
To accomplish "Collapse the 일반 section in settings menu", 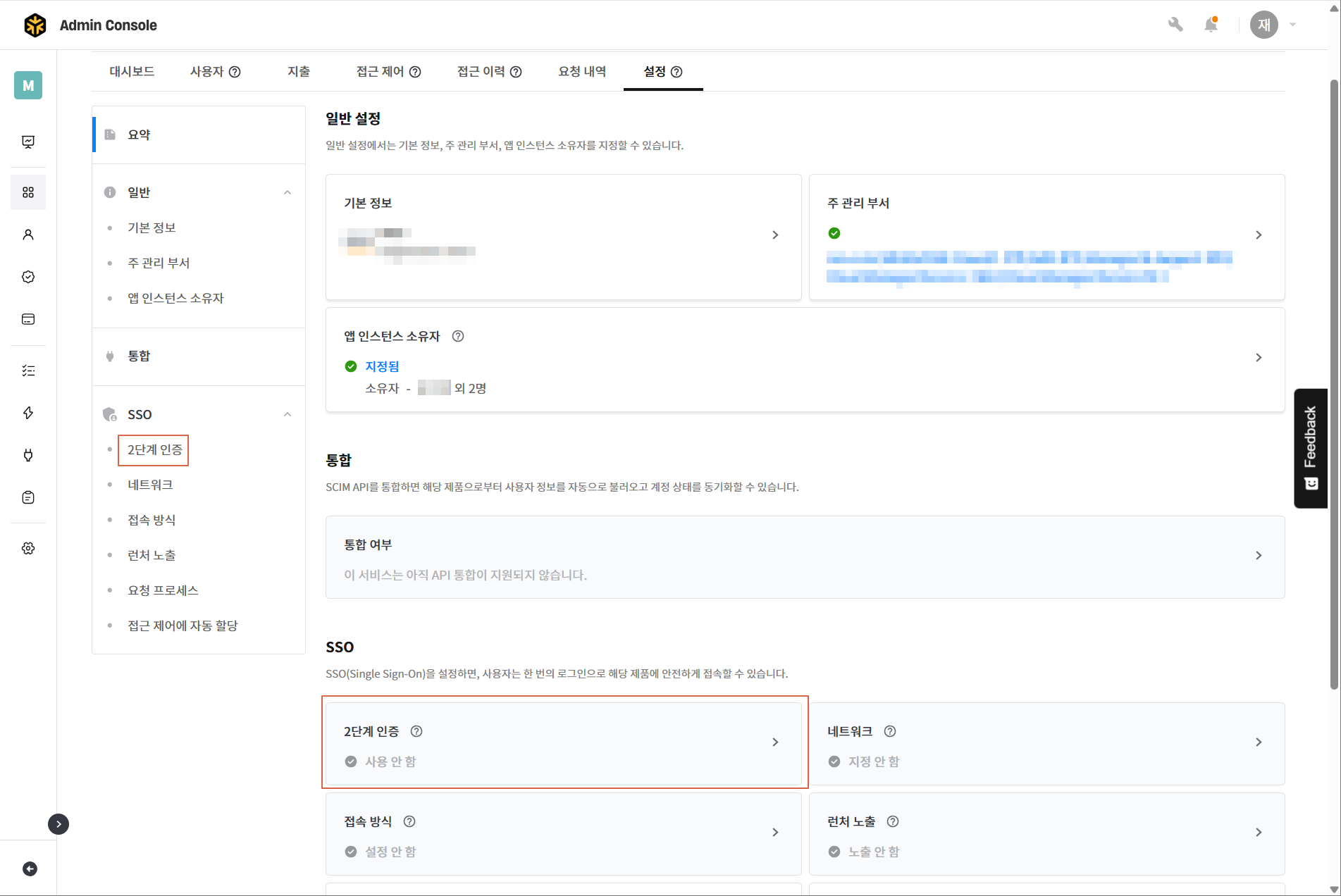I will (x=288, y=192).
